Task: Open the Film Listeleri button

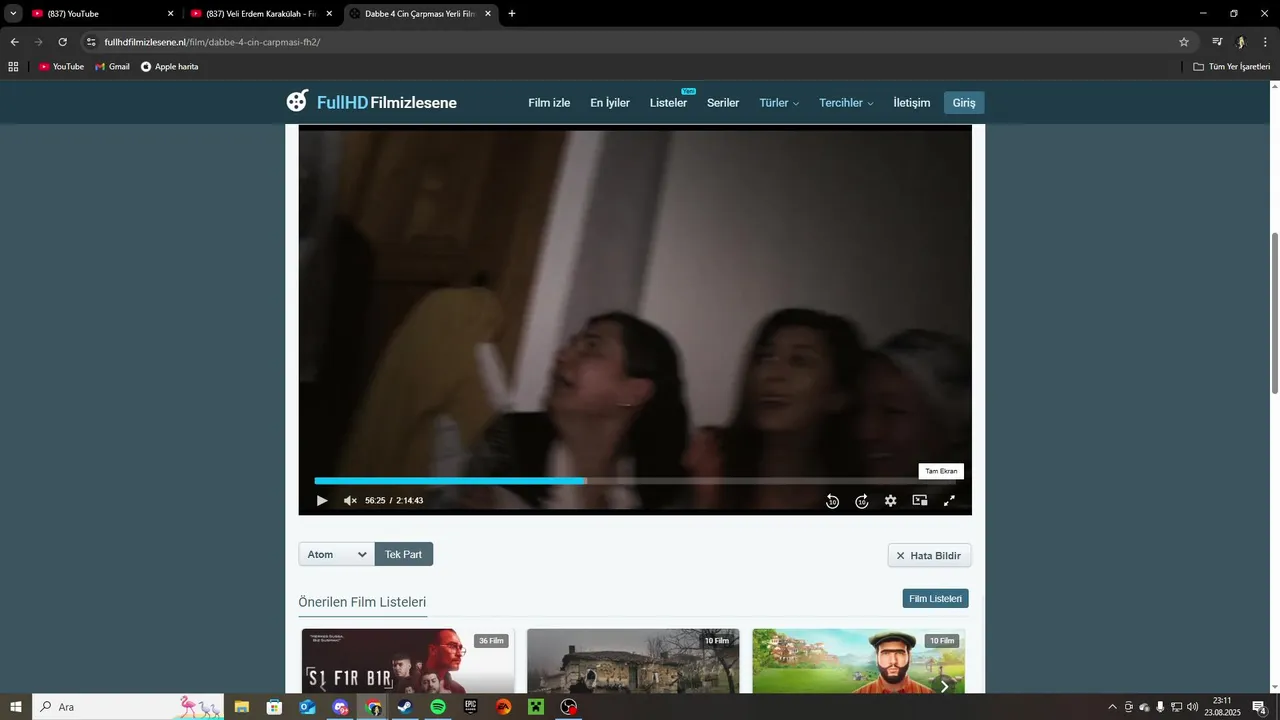Action: pos(935,598)
